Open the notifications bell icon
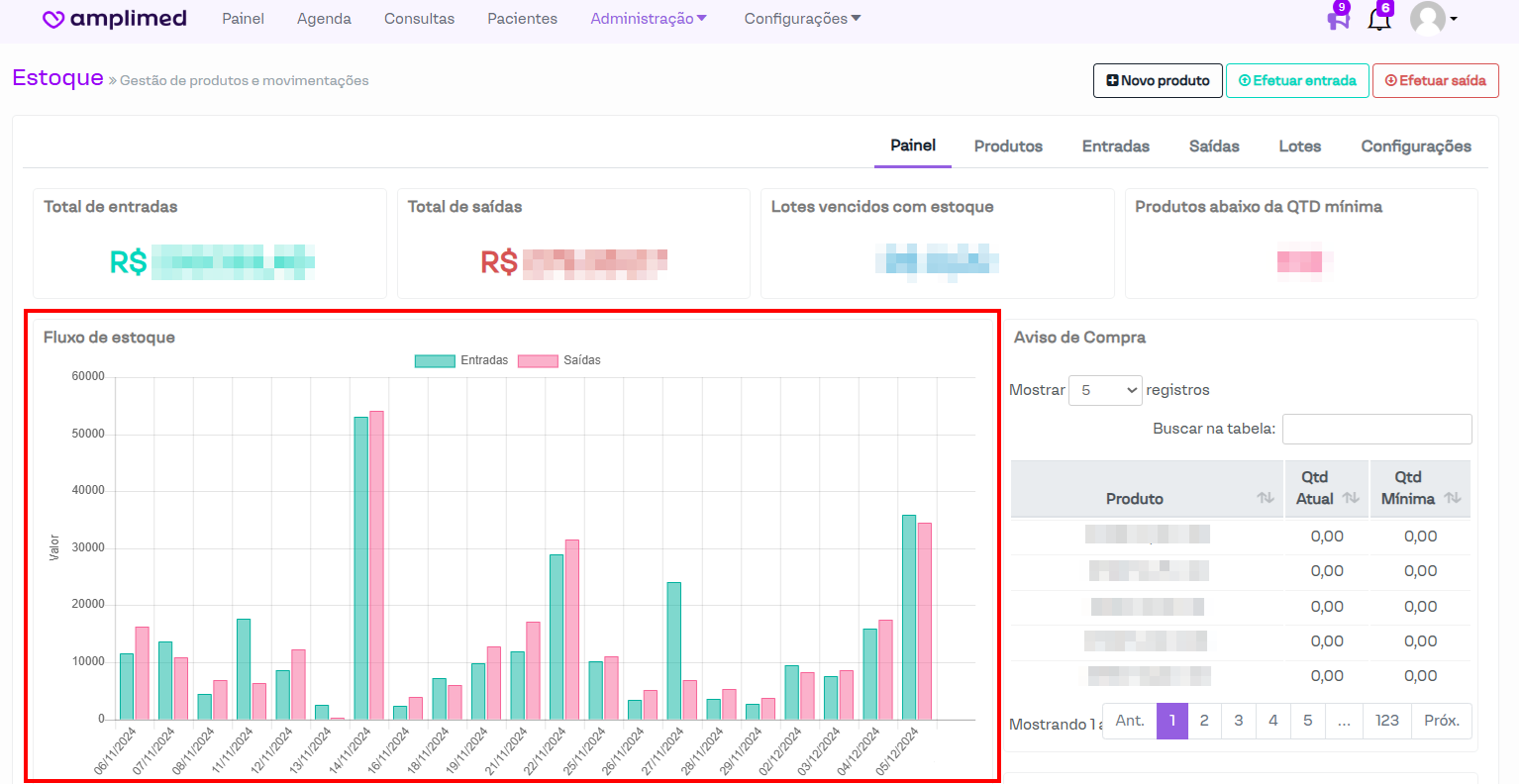Screen dimensions: 1519x784 pyautogui.click(x=1378, y=19)
